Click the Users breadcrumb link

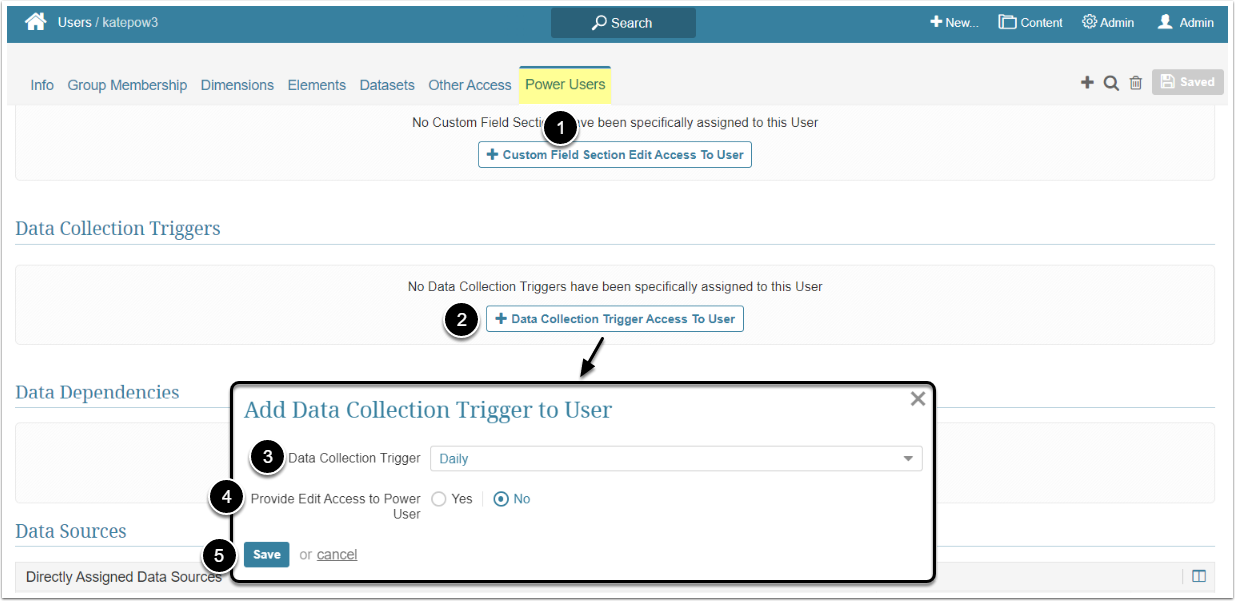(75, 22)
